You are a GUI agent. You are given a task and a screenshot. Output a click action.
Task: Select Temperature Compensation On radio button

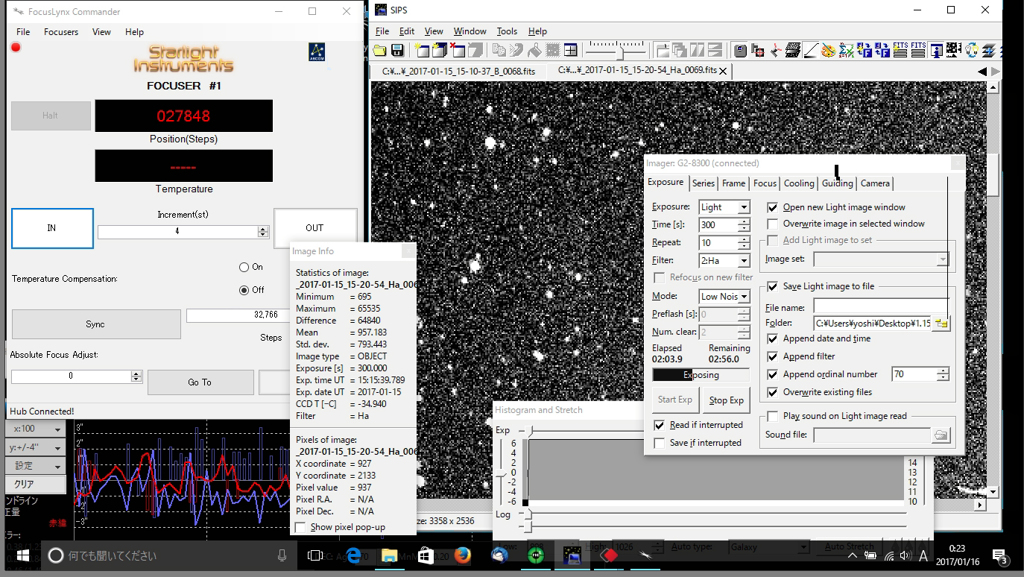click(x=244, y=267)
